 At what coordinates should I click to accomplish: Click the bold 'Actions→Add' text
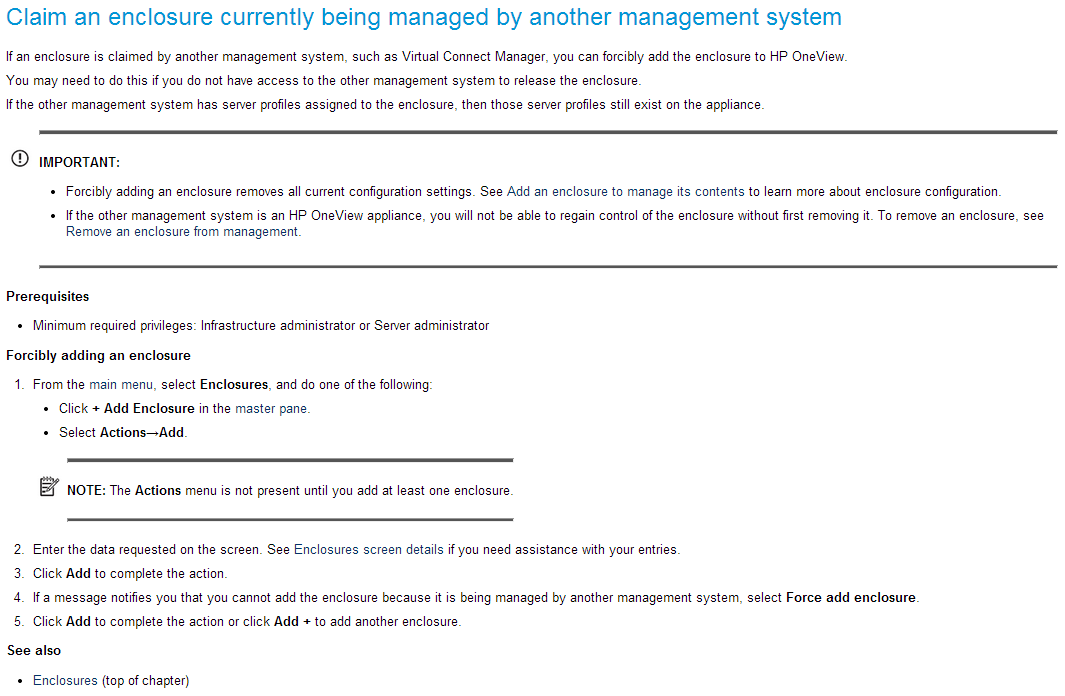click(143, 433)
